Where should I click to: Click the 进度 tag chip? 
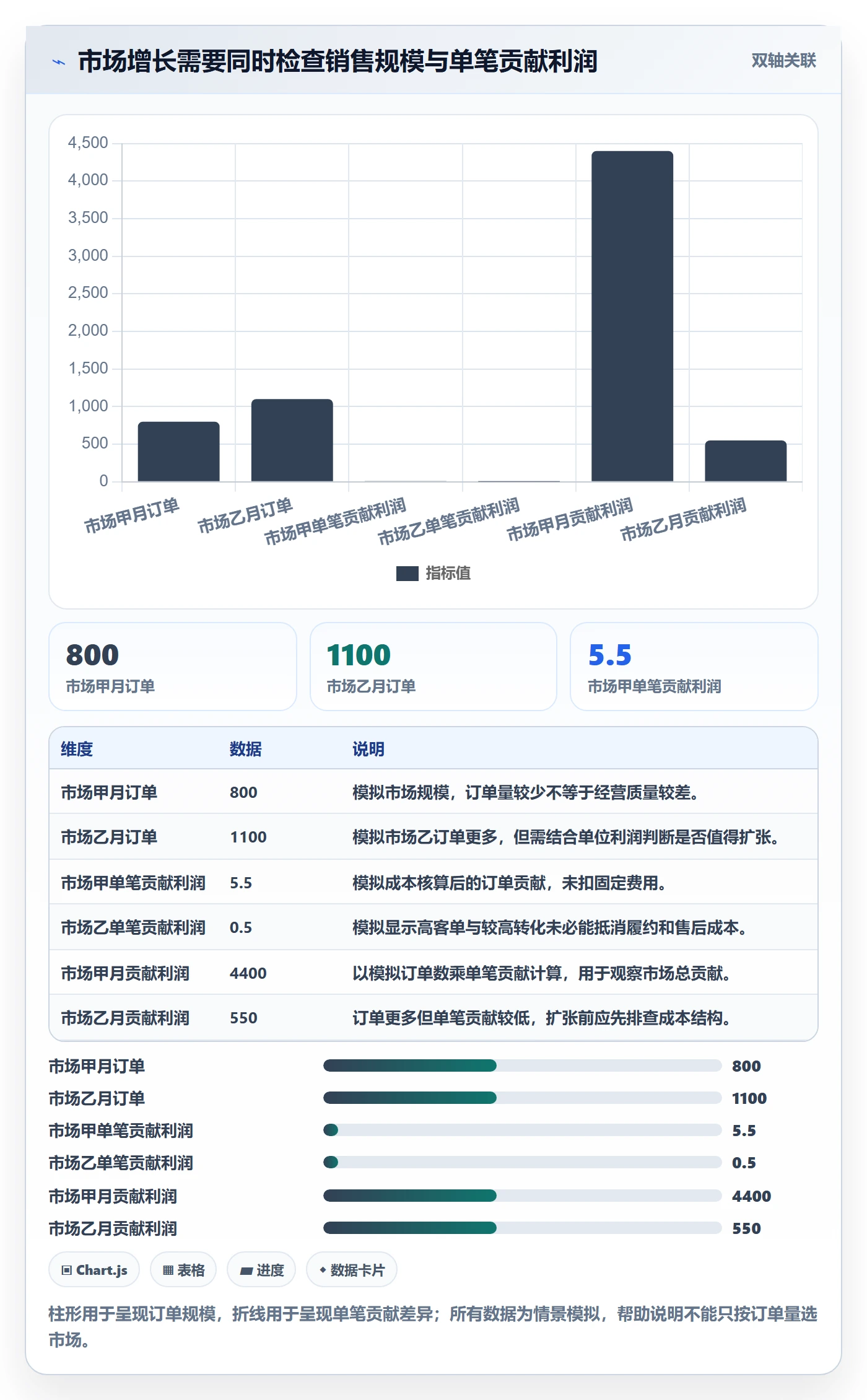[x=261, y=1270]
